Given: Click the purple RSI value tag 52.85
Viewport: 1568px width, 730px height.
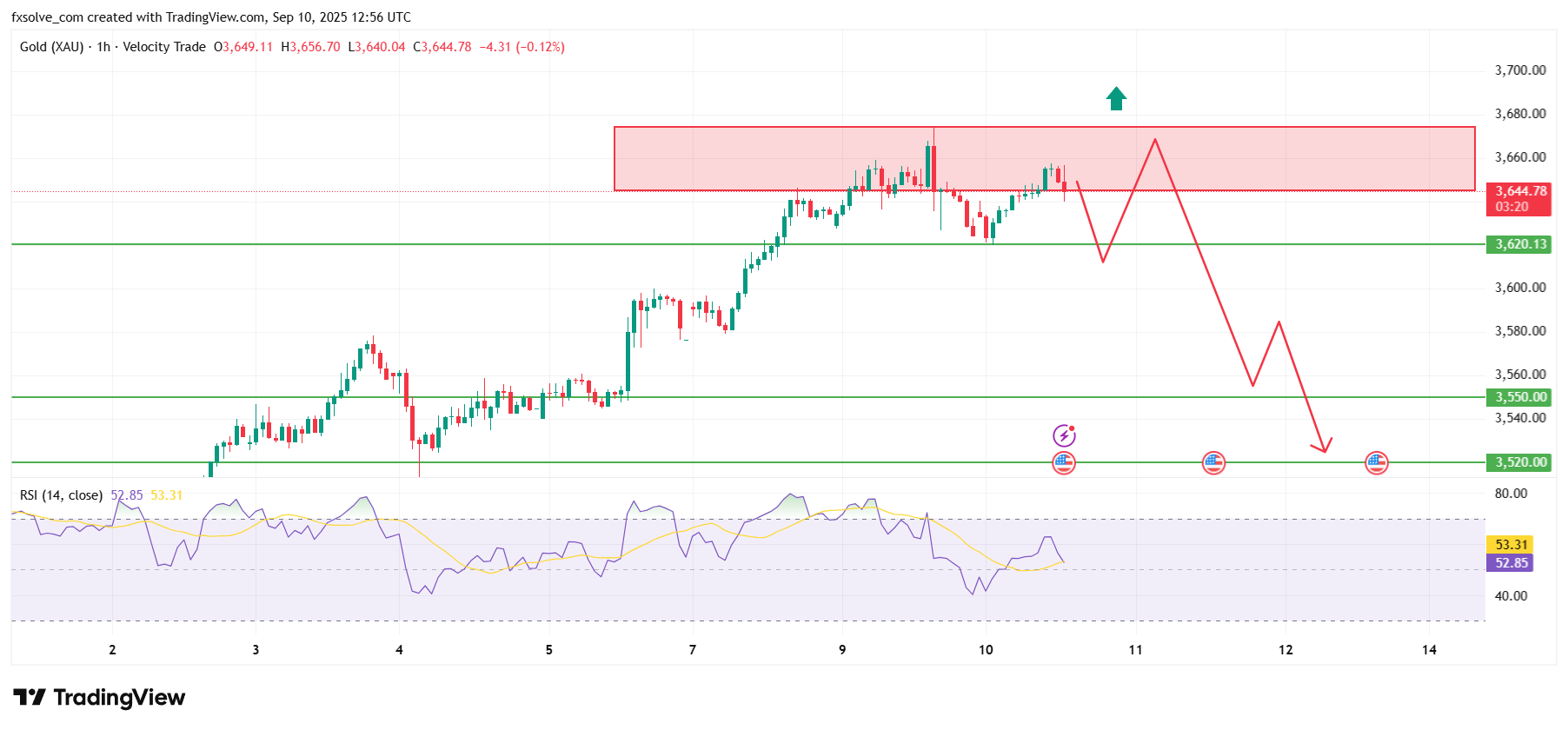Looking at the screenshot, I should click(1511, 563).
